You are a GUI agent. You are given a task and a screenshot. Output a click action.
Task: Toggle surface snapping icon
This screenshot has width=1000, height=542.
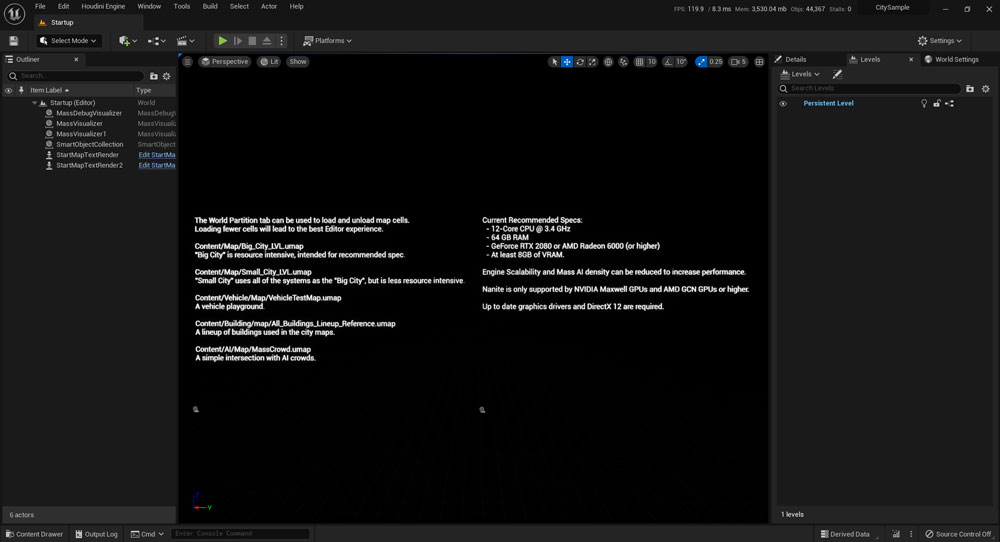coord(623,62)
